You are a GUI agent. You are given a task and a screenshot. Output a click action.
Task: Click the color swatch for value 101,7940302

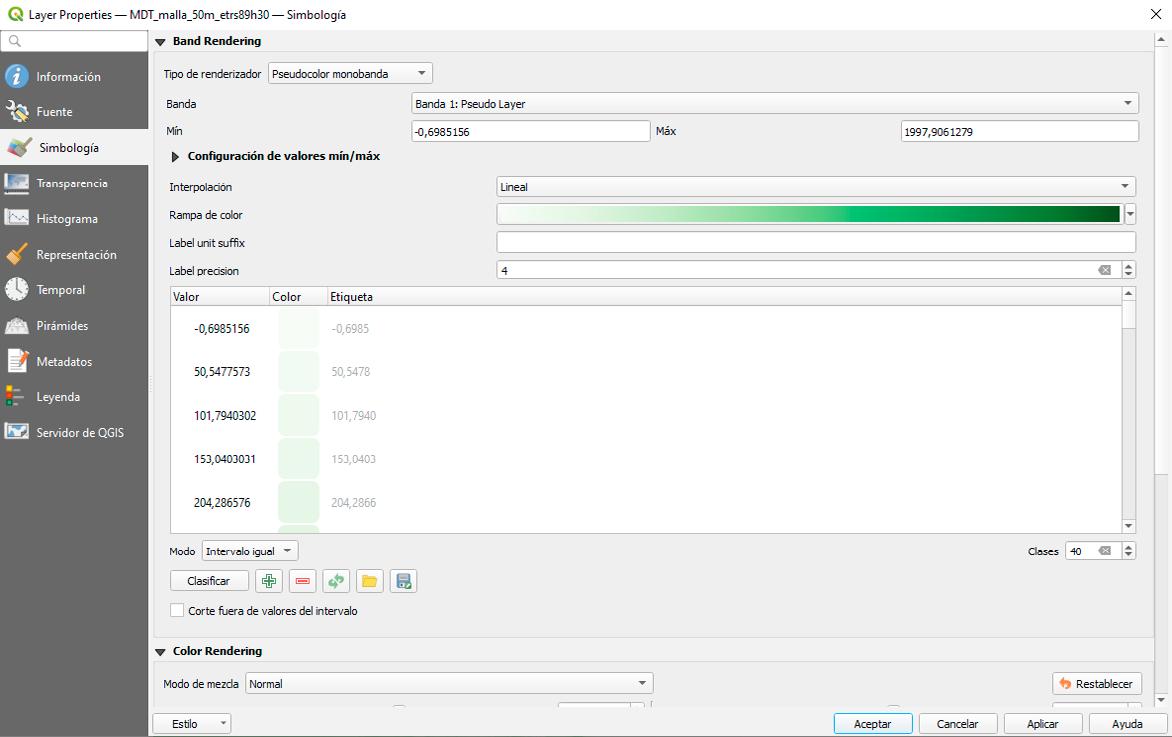click(x=298, y=415)
